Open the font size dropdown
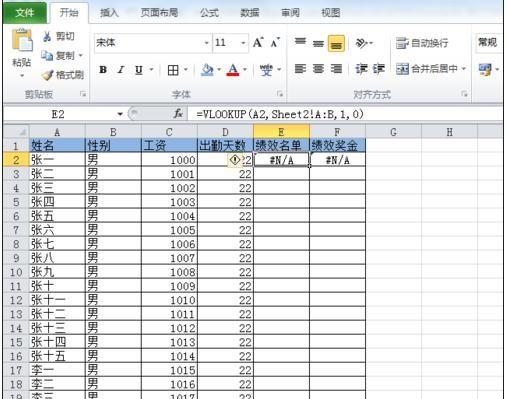This screenshot has height=399, width=507. point(243,43)
